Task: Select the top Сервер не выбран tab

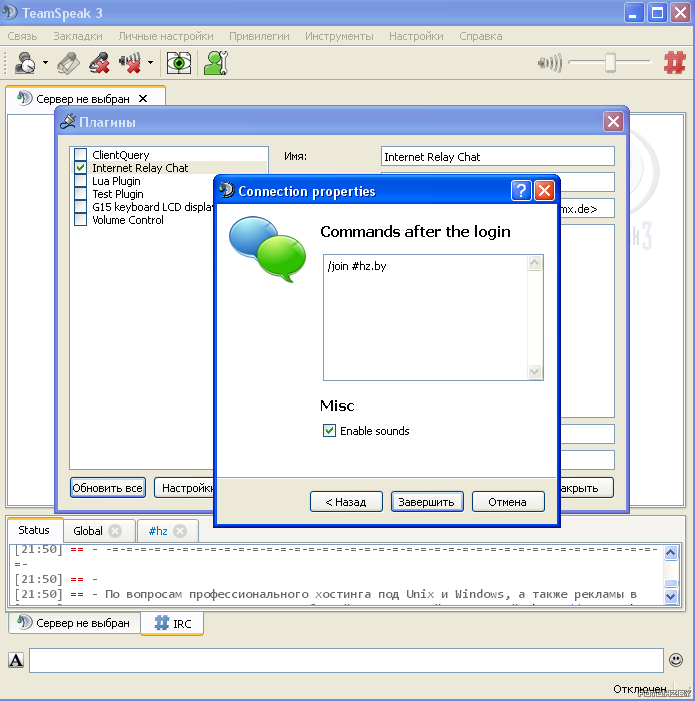Action: tap(85, 97)
